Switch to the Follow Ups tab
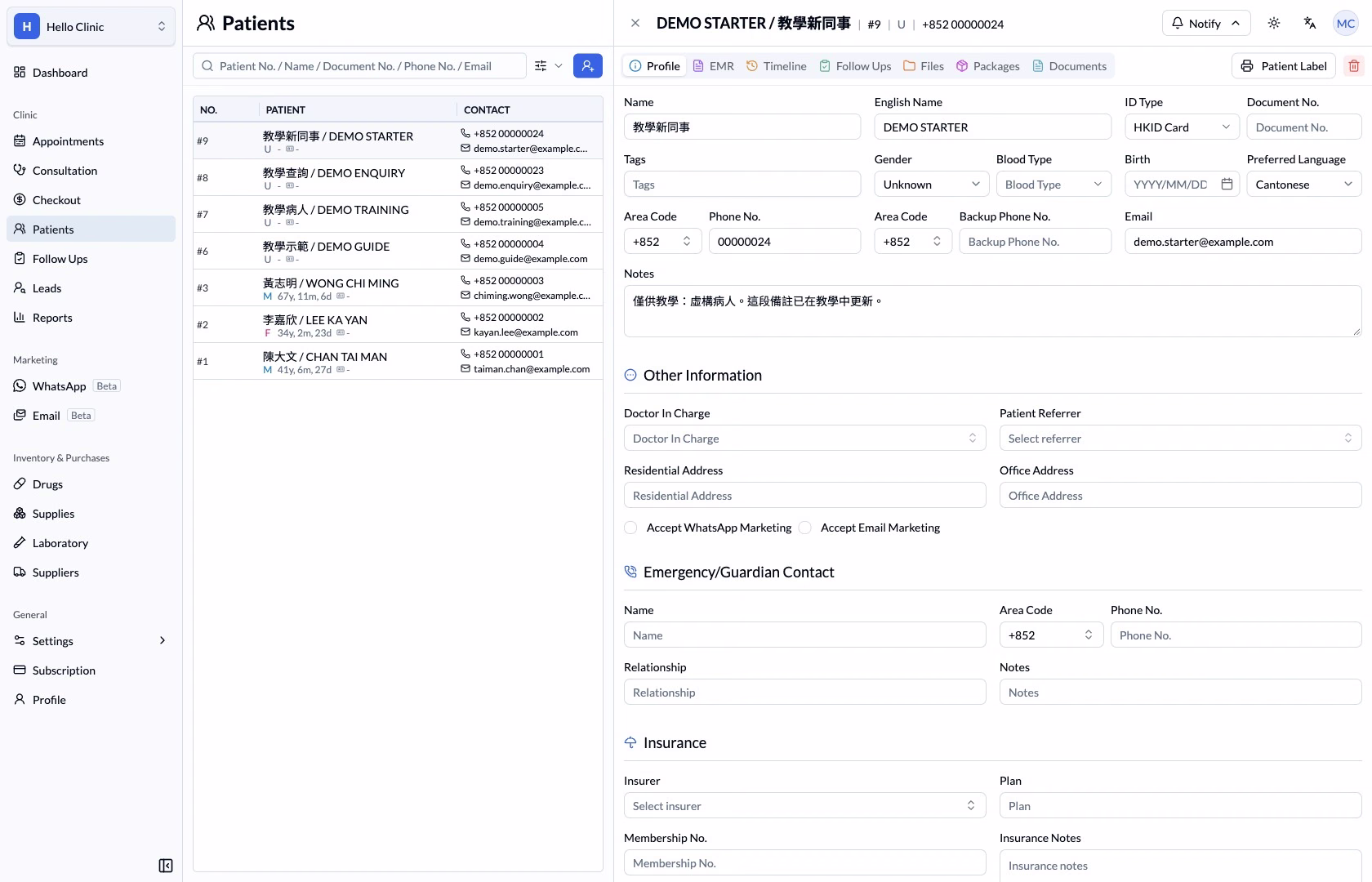The image size is (1372, 882). point(855,66)
